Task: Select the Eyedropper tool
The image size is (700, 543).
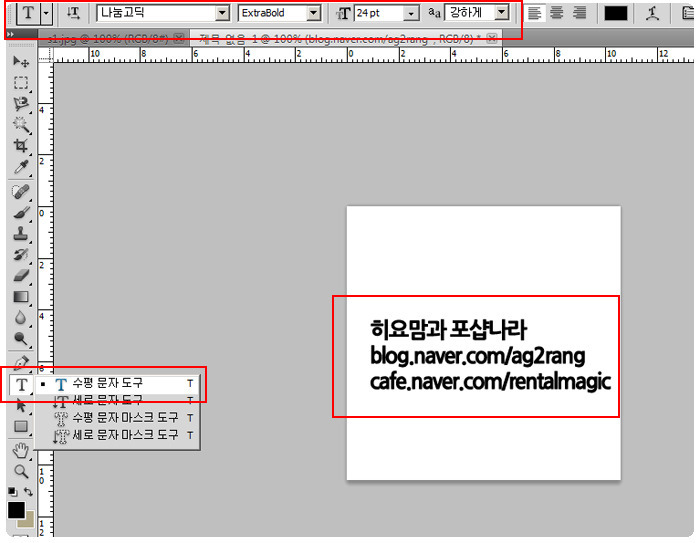Action: pyautogui.click(x=21, y=167)
